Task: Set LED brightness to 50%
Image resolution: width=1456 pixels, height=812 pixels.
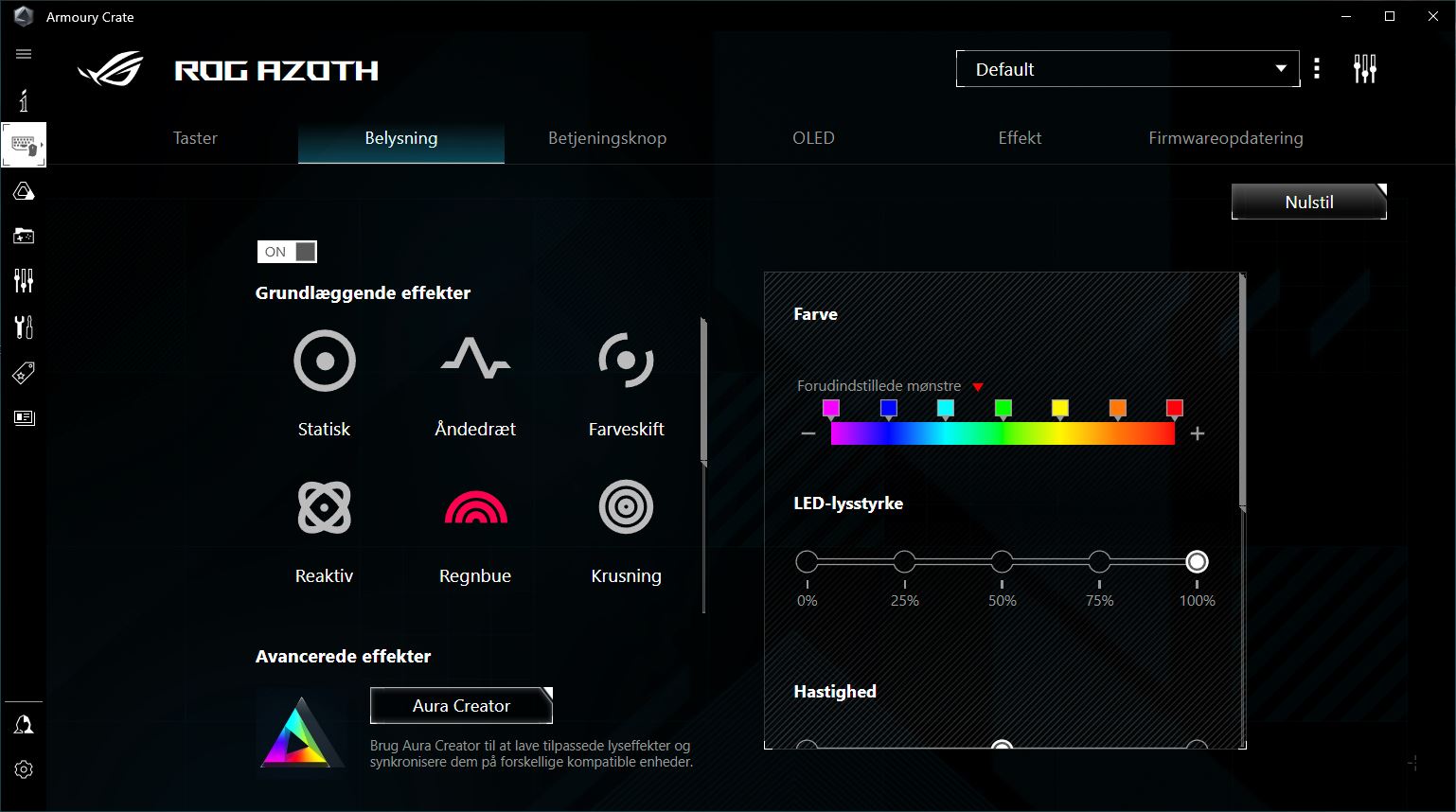Action: tap(1002, 562)
